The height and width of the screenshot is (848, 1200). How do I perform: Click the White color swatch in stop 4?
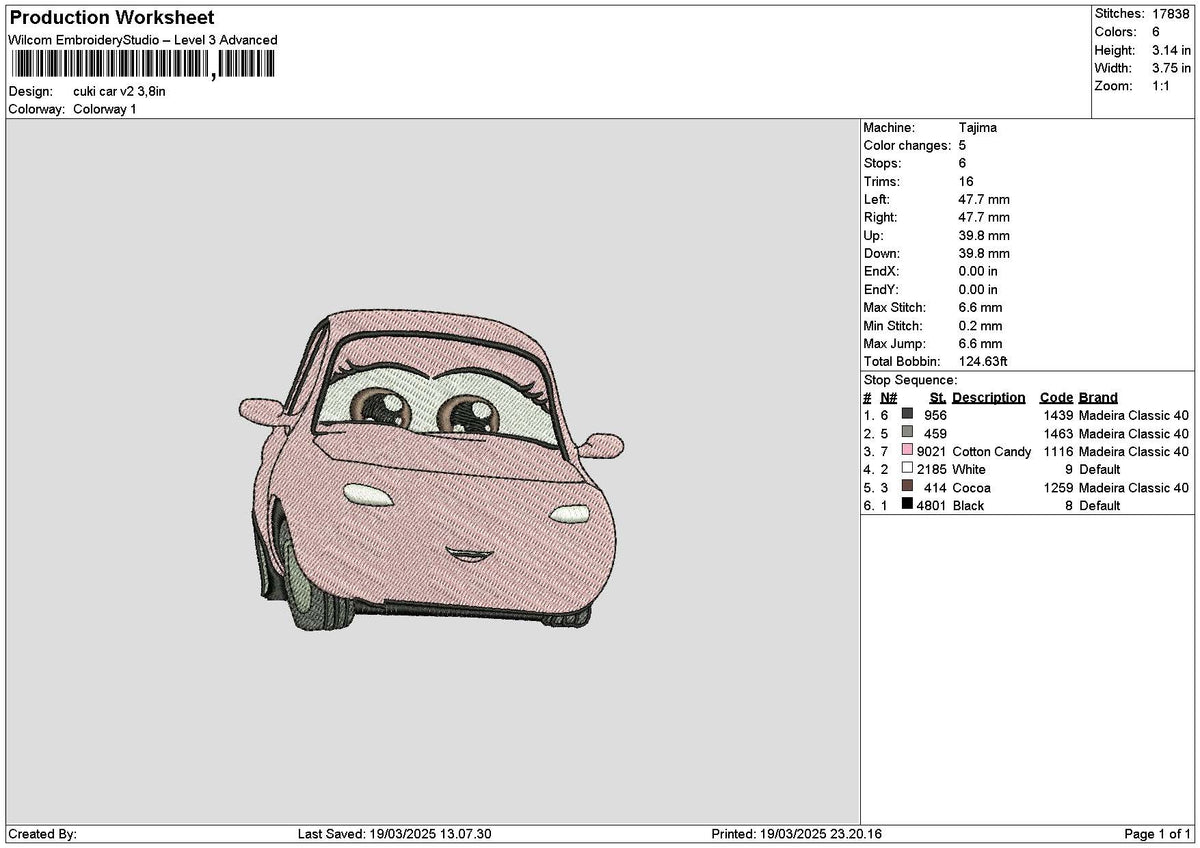tap(907, 468)
